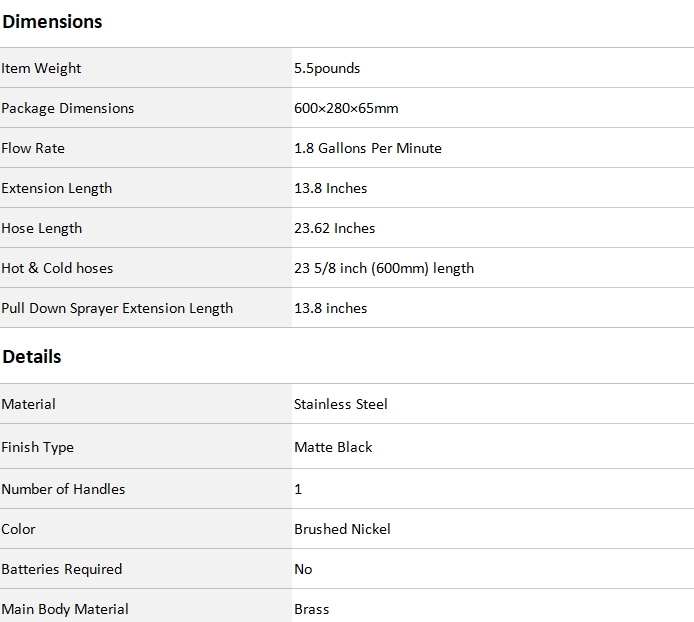
Task: Select the Flow Rate row label
Action: 33,148
